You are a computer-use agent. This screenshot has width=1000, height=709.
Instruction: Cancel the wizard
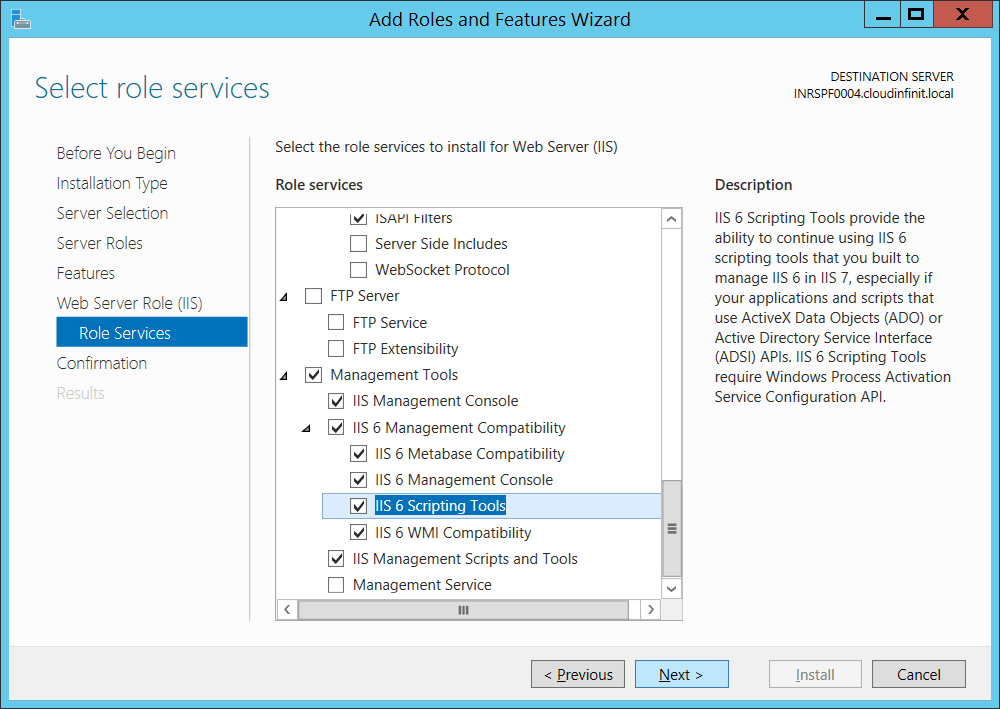click(x=918, y=674)
